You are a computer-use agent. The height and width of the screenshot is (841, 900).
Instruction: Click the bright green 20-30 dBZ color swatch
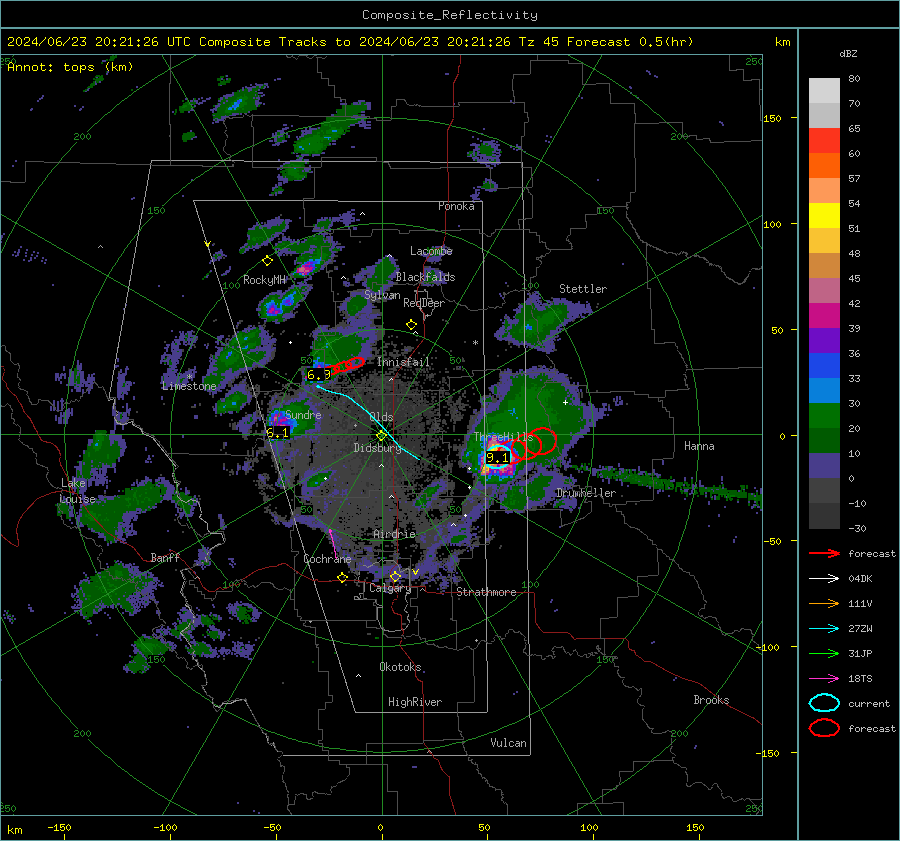(824, 416)
